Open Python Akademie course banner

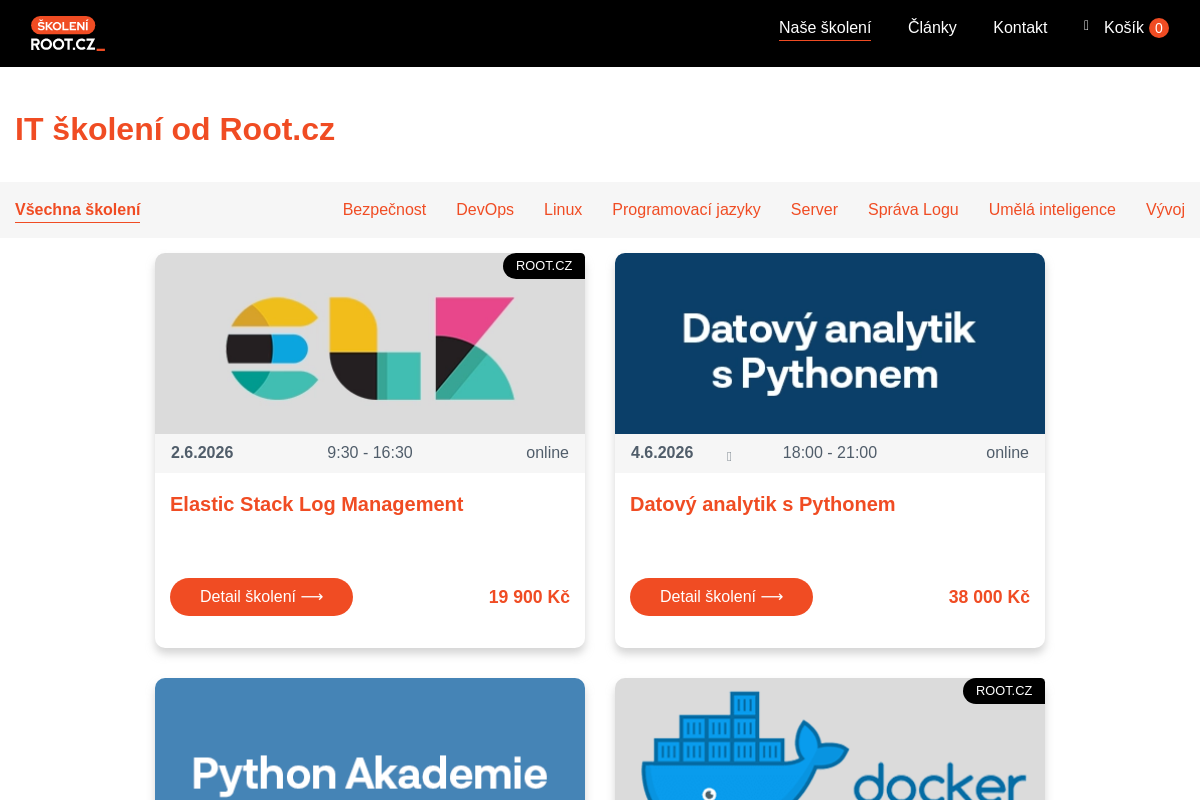pyautogui.click(x=370, y=739)
